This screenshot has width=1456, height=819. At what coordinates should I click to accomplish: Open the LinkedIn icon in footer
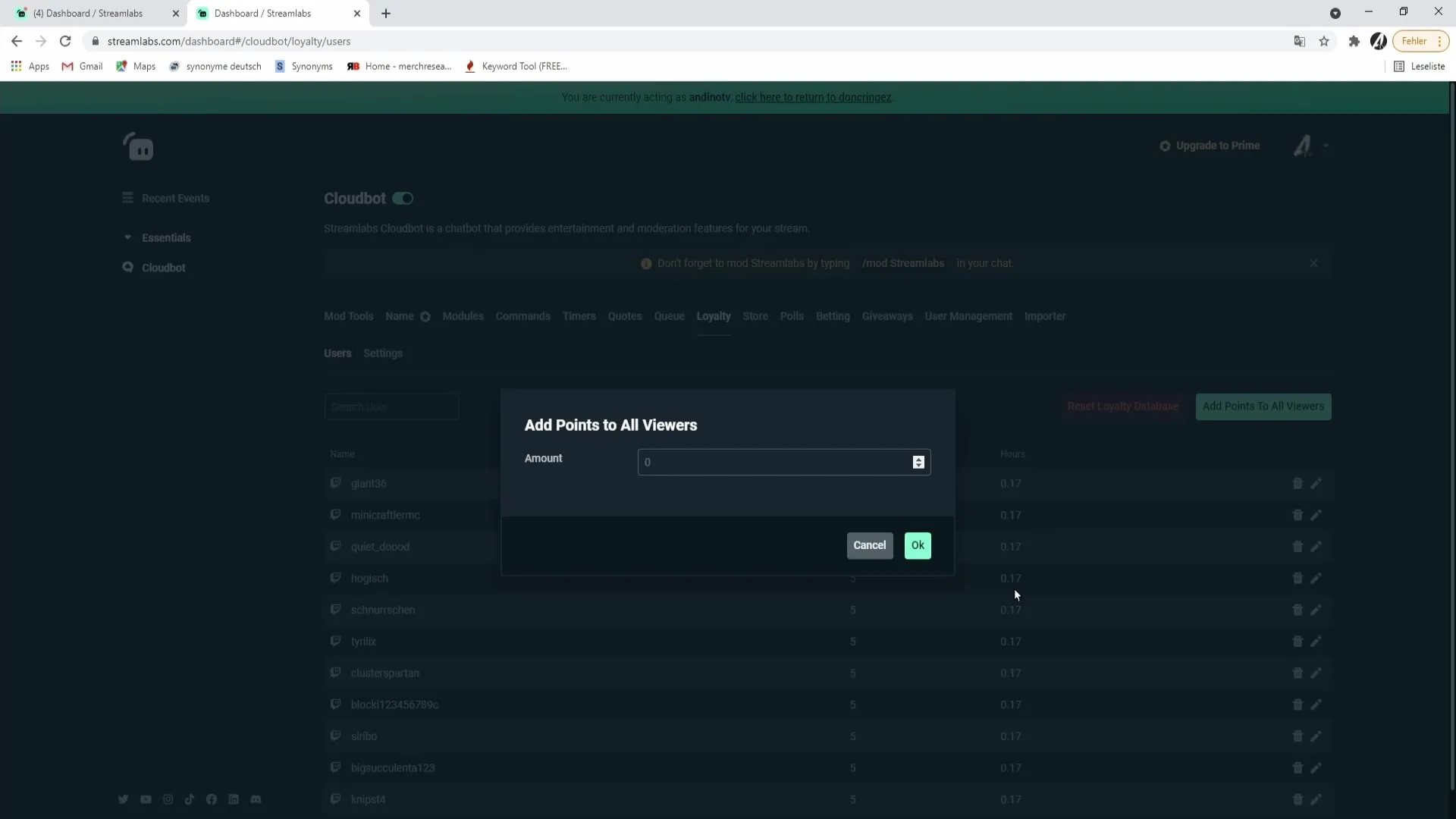coord(234,799)
